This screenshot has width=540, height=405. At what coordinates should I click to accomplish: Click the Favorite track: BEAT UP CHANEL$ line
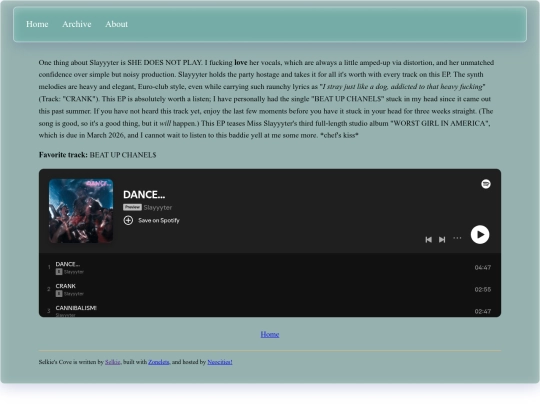(x=97, y=155)
